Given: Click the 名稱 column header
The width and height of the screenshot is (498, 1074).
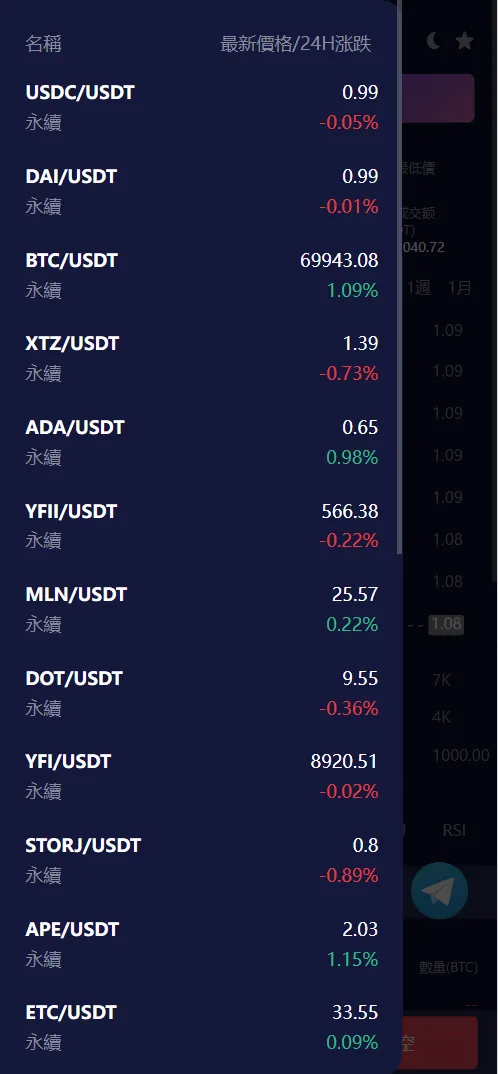Looking at the screenshot, I should (43, 45).
